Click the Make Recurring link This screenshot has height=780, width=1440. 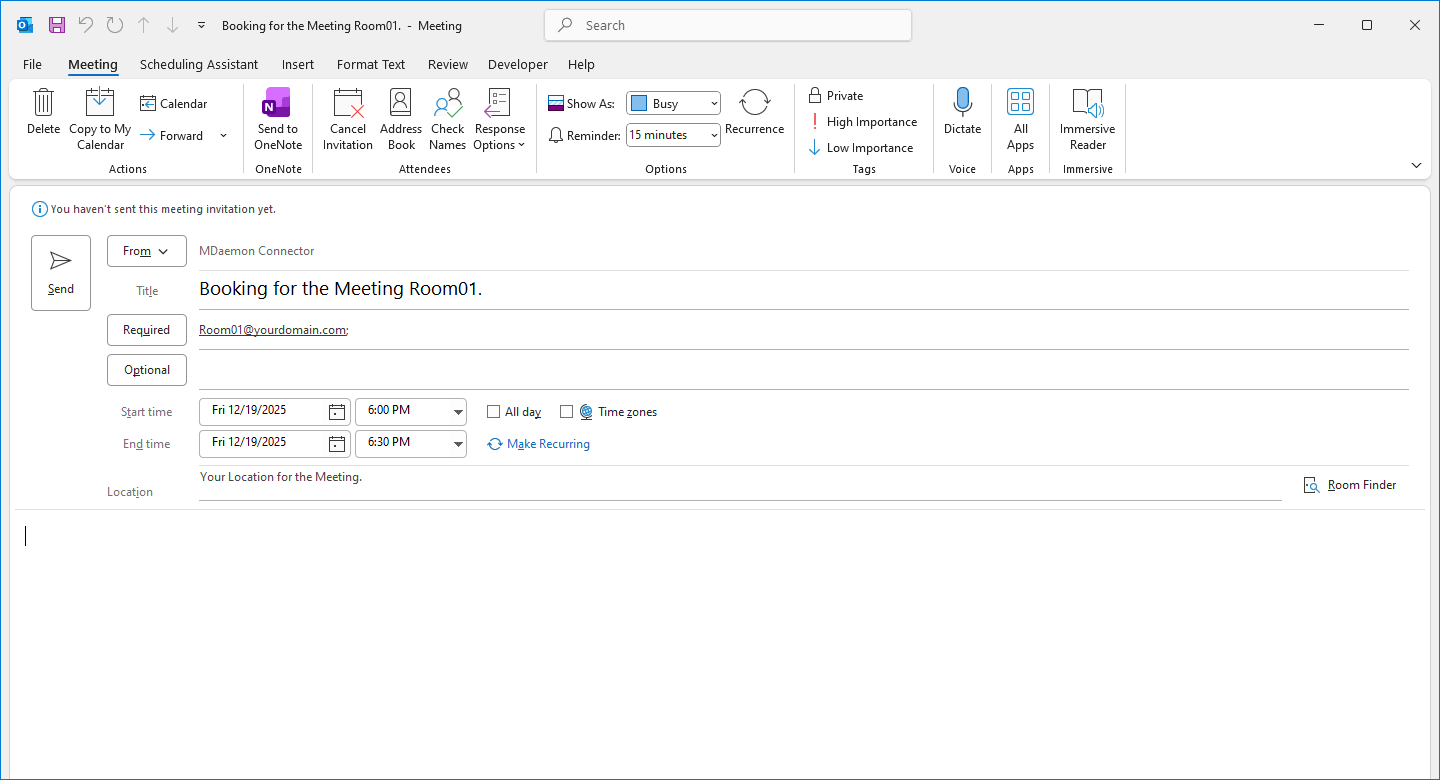548,444
